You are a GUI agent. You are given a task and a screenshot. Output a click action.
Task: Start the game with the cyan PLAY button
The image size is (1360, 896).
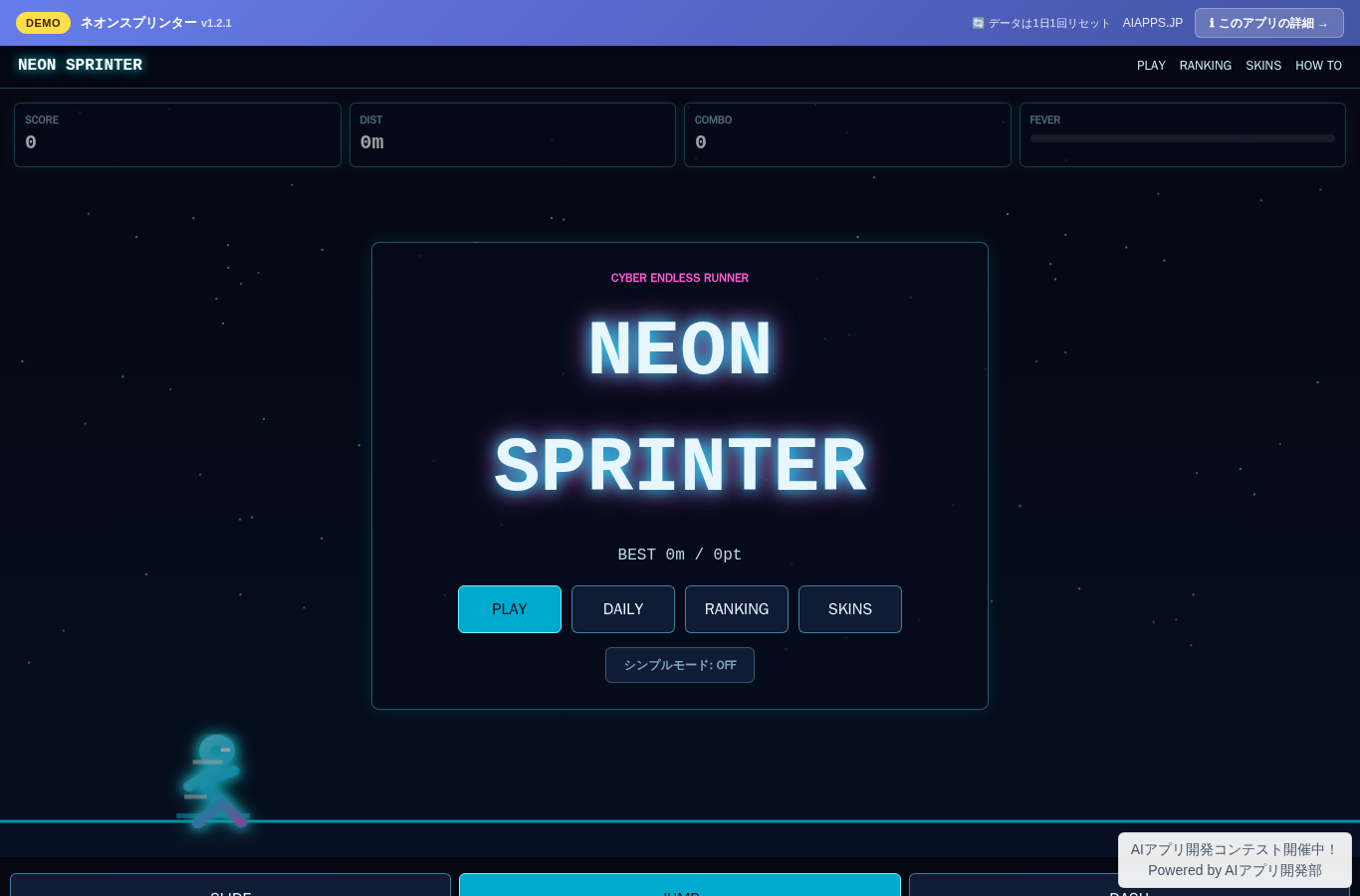point(510,609)
